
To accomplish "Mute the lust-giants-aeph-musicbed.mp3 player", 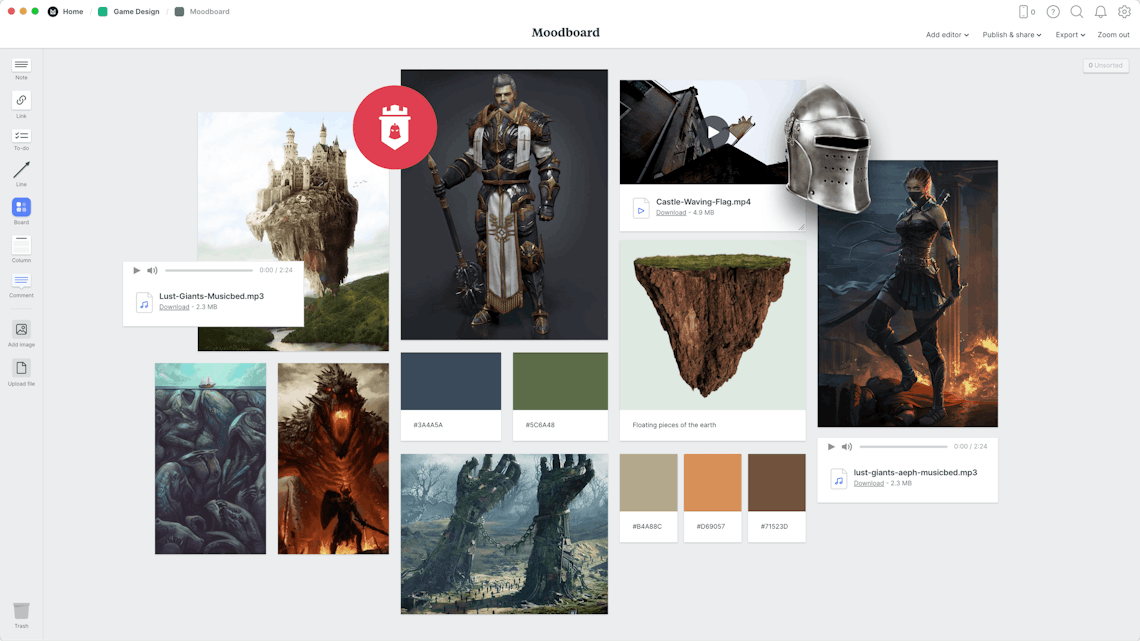I will pyautogui.click(x=847, y=447).
